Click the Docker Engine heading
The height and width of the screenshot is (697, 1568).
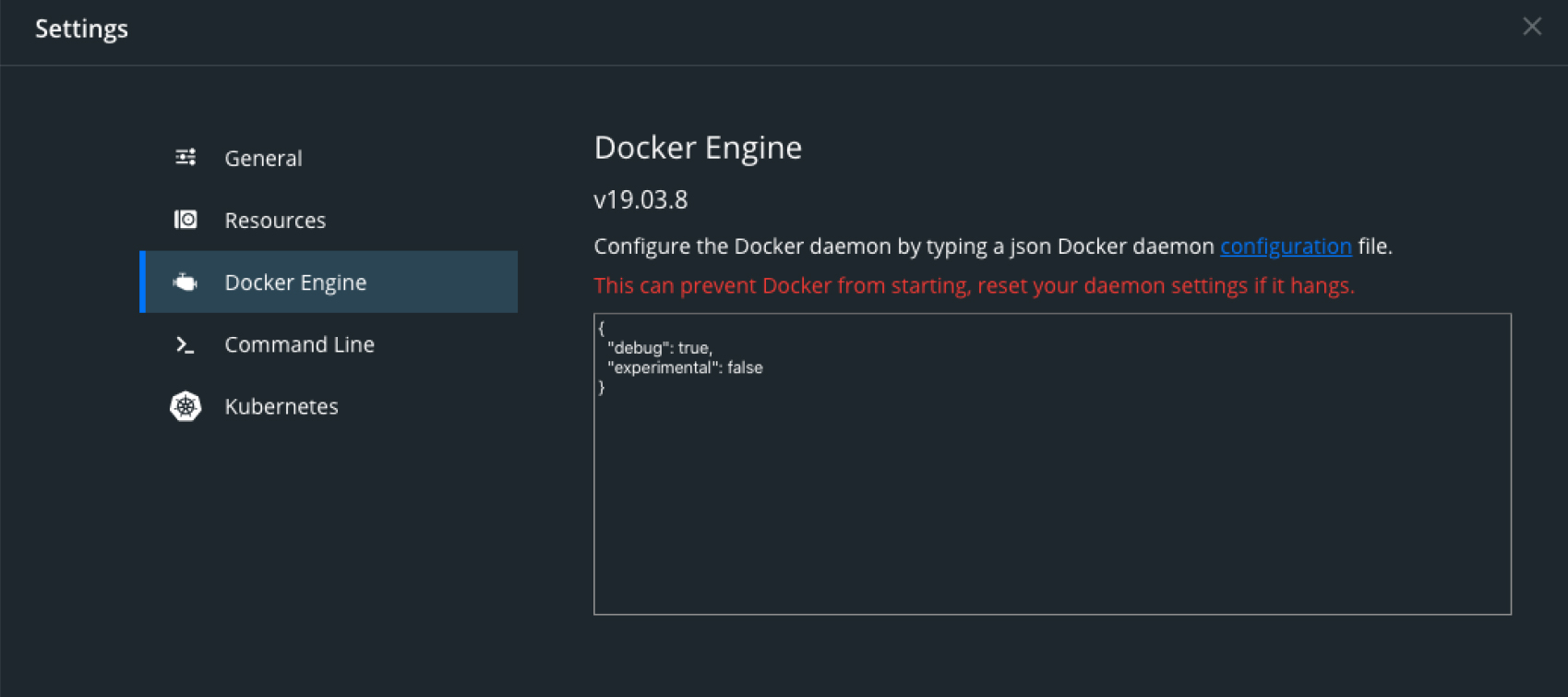tap(698, 148)
